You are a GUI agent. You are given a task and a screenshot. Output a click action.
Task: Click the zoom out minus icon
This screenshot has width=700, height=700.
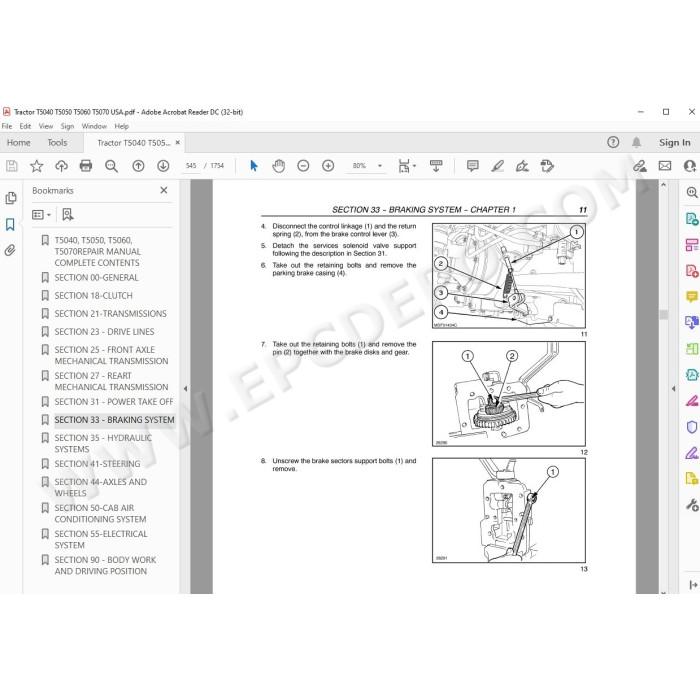pyautogui.click(x=303, y=166)
